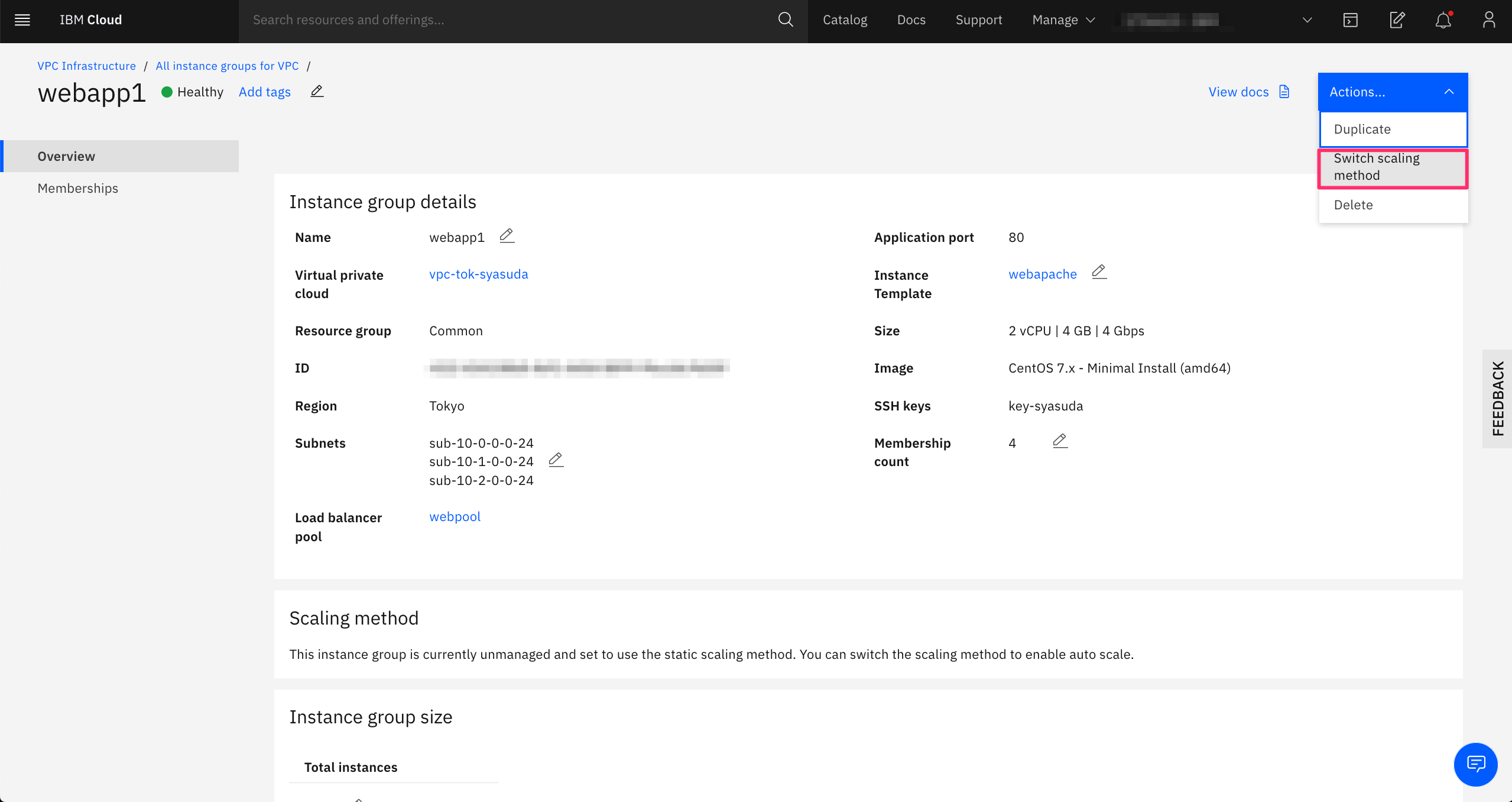The image size is (1512, 802).
Task: Edit the Membership count pencil
Action: pyautogui.click(x=1060, y=441)
